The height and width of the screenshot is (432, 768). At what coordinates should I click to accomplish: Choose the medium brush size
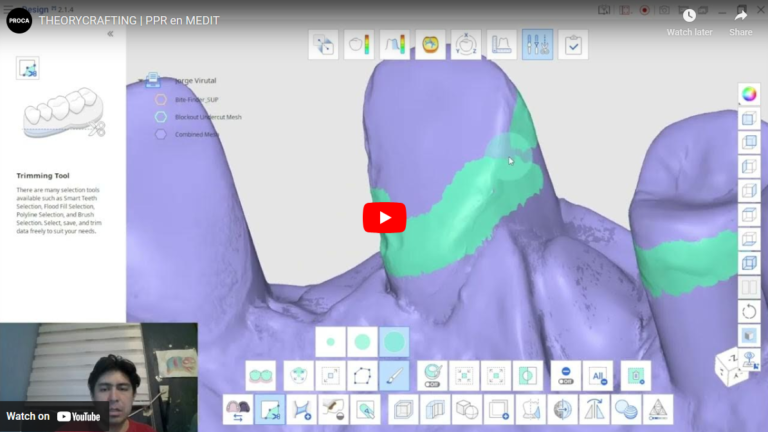pyautogui.click(x=362, y=342)
